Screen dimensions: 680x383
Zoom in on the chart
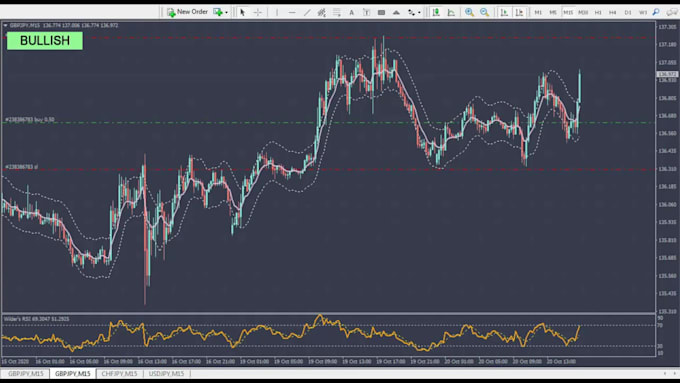point(469,13)
